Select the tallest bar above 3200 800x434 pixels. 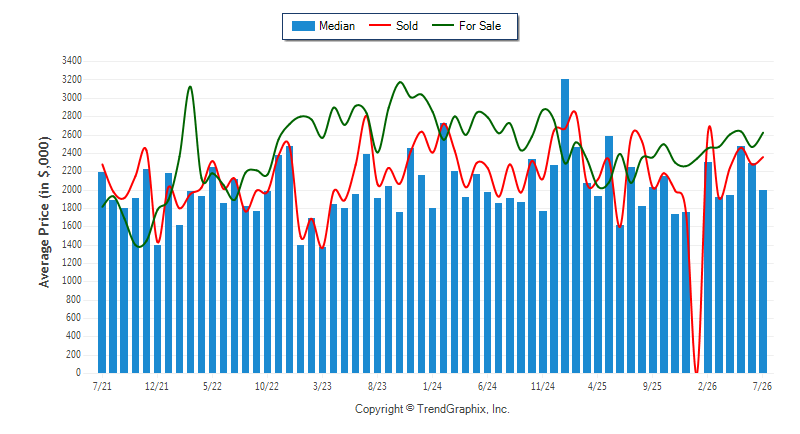pos(565,226)
